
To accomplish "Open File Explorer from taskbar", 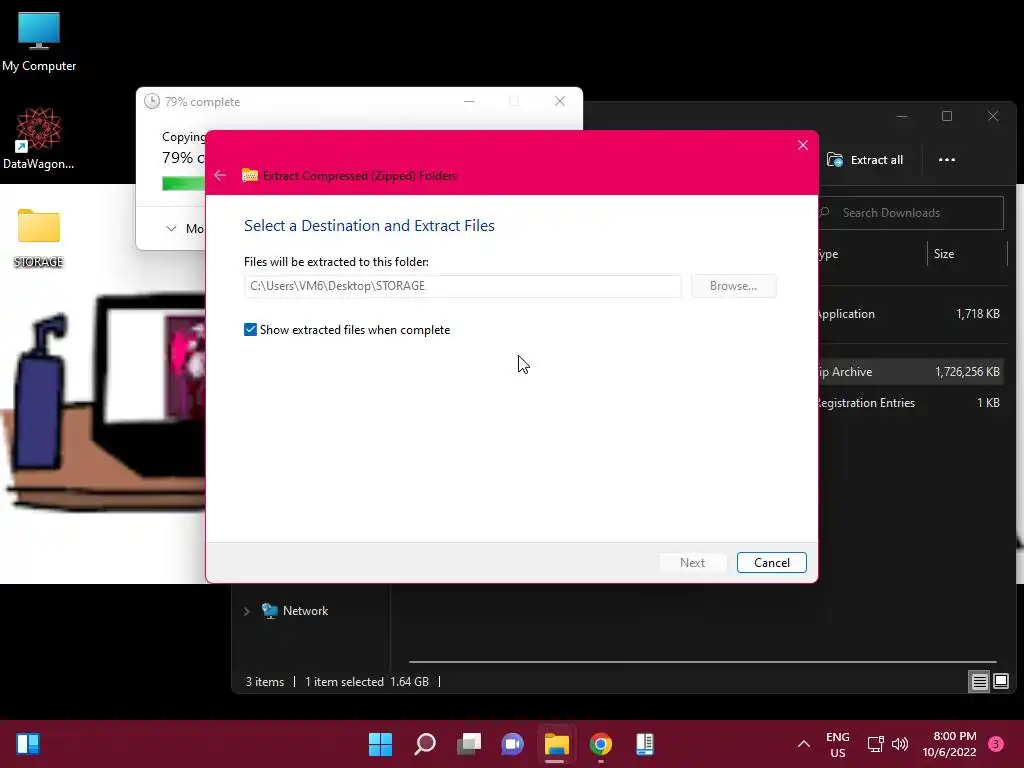I will pyautogui.click(x=556, y=744).
